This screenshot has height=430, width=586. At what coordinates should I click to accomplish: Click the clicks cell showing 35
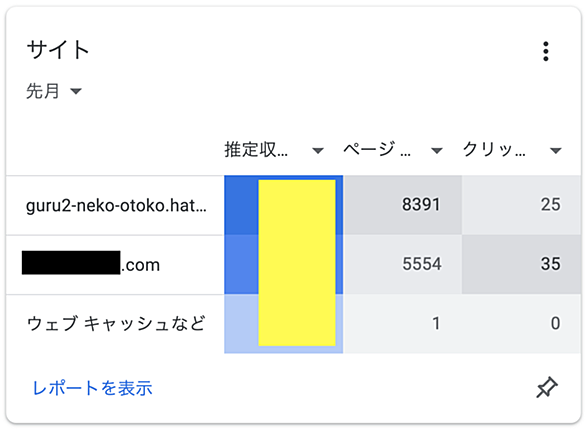(x=521, y=265)
